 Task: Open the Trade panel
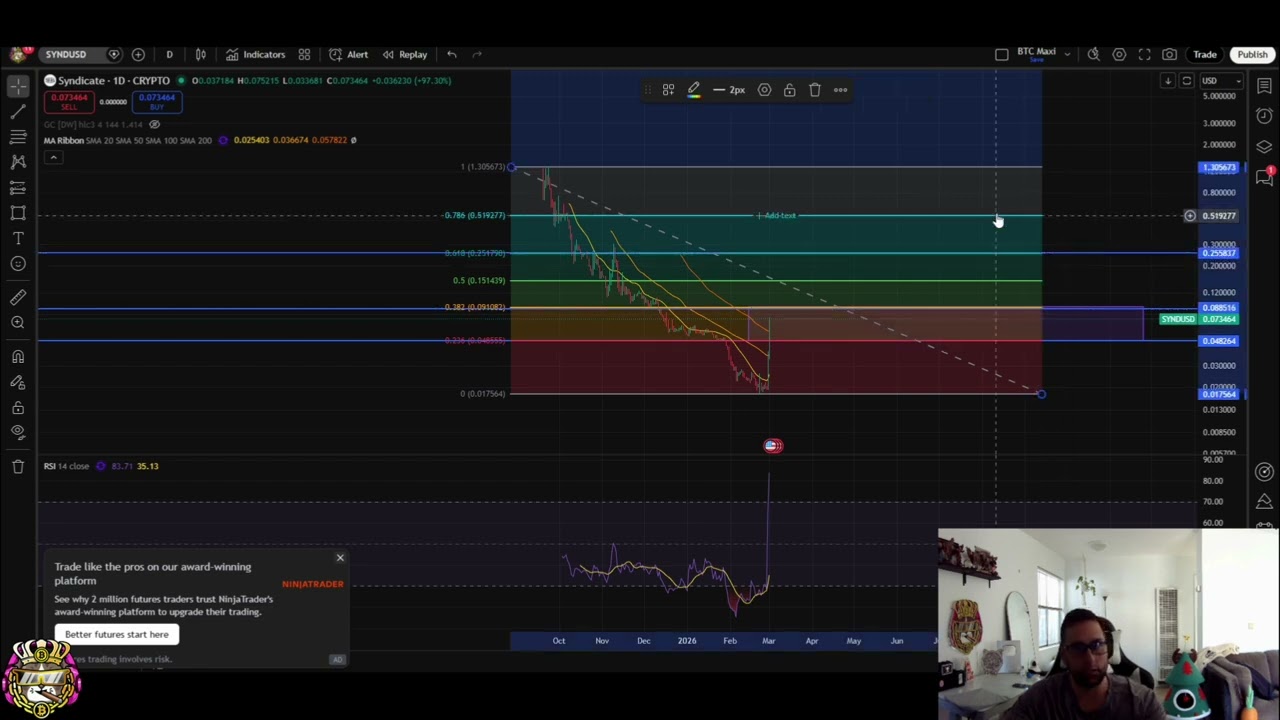click(1204, 54)
